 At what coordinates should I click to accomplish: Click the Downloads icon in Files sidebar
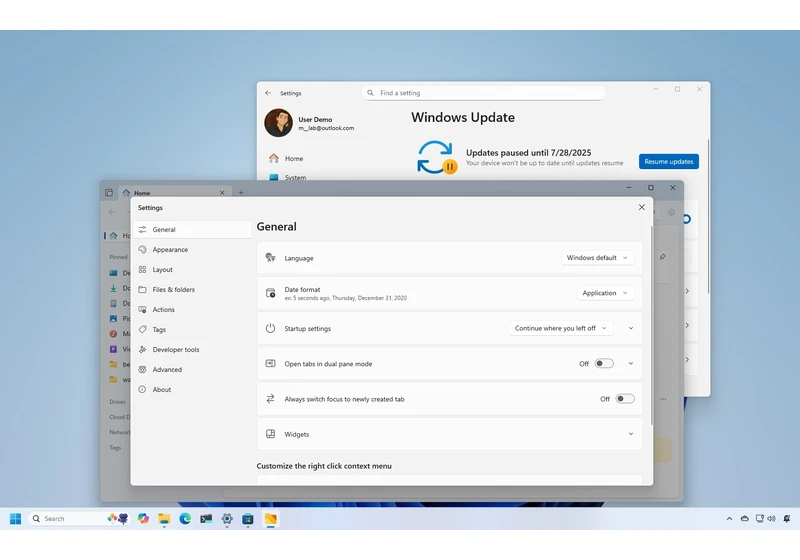(x=113, y=288)
